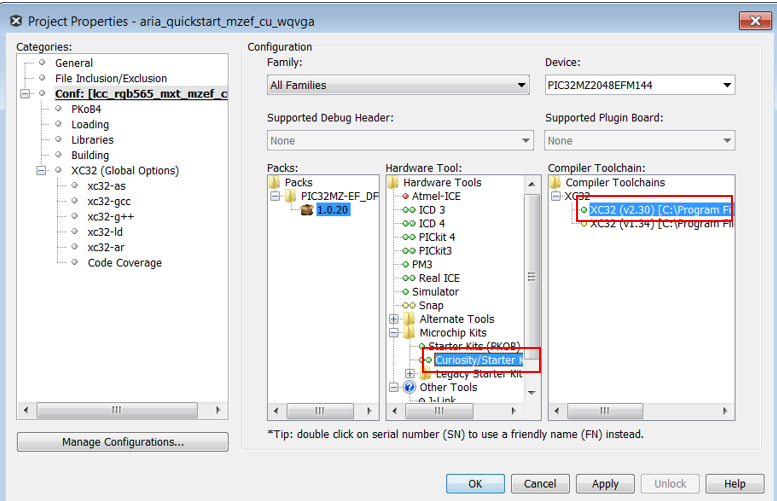Select the xc32-ld category
This screenshot has height=501, width=777.
point(105,232)
